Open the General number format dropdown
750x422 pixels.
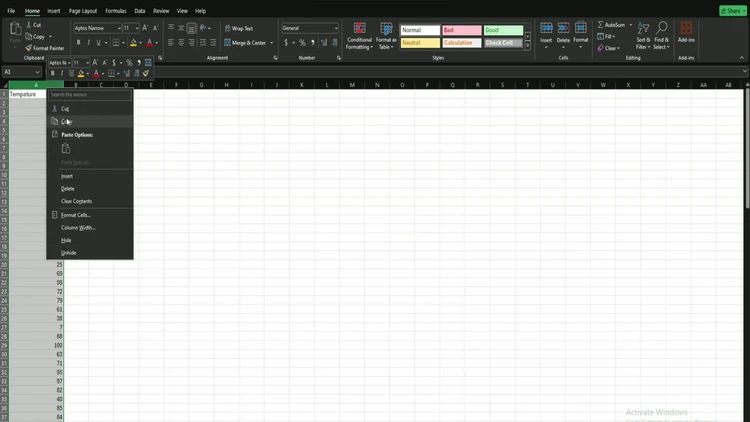click(336, 28)
